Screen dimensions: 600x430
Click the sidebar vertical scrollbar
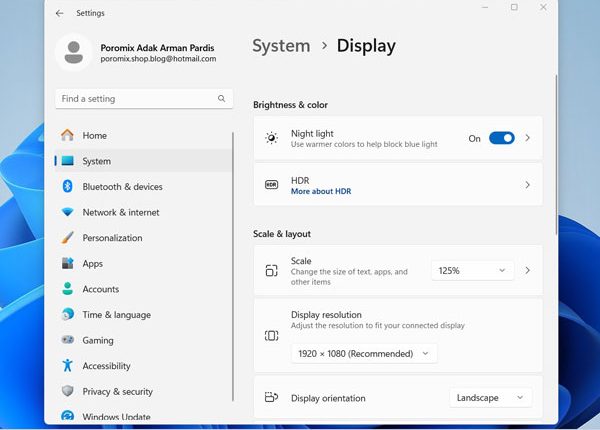tap(233, 266)
